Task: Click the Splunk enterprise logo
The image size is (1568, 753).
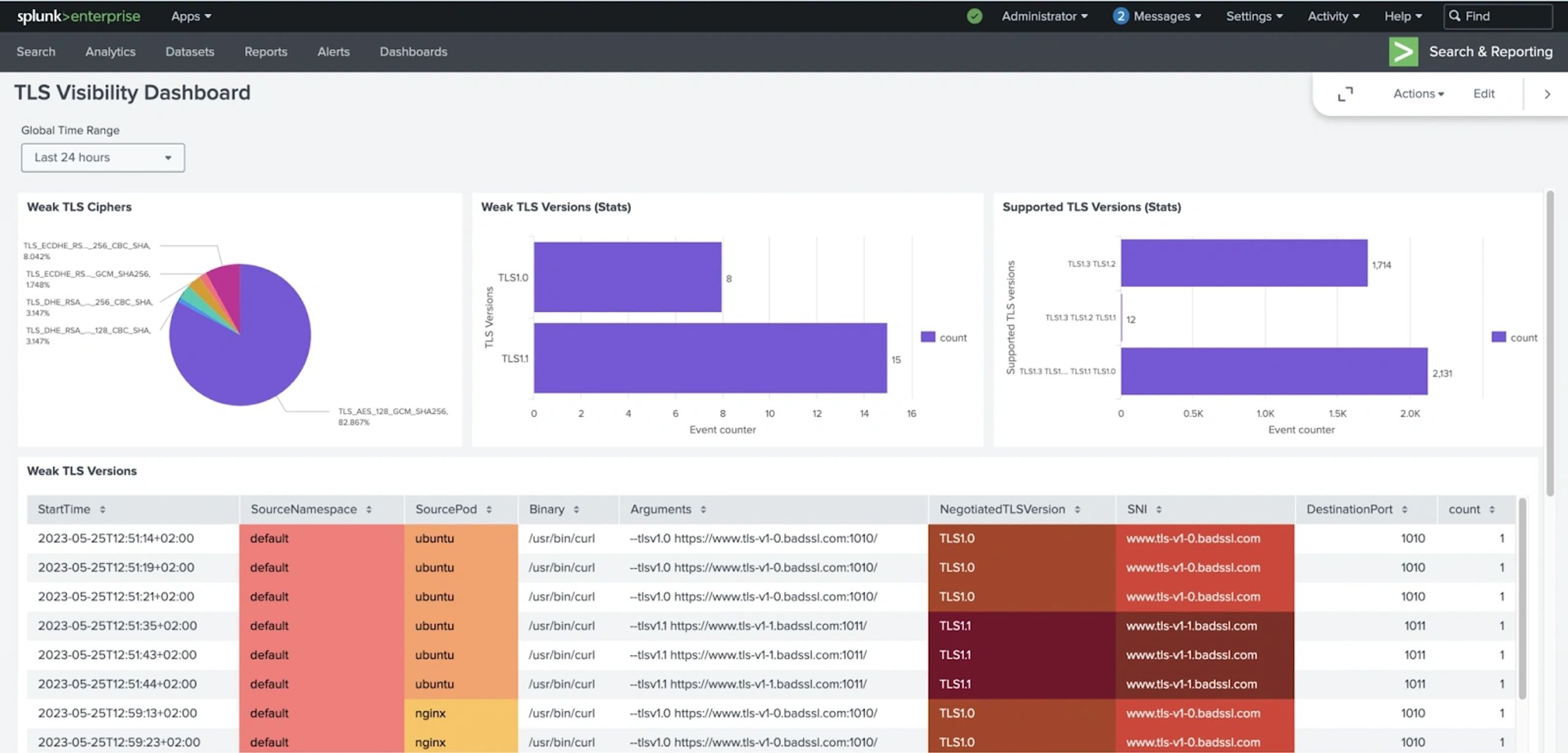Action: (78, 17)
